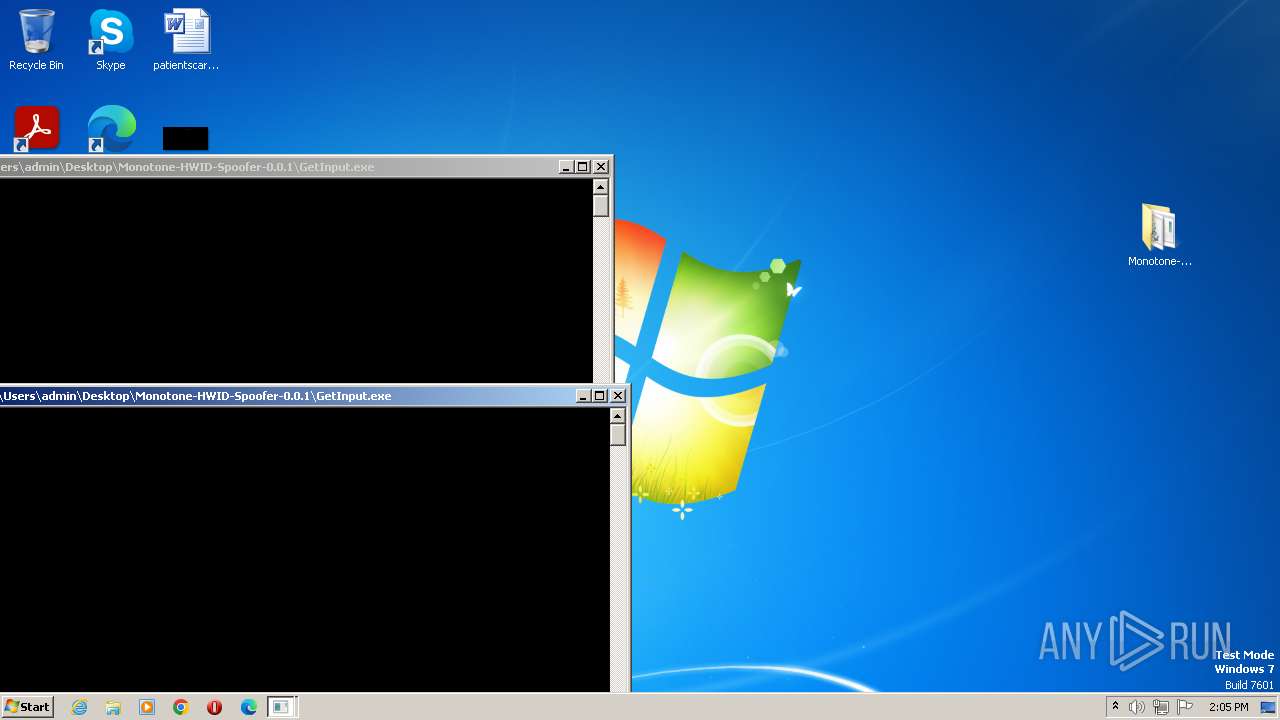Viewport: 1280px width, 720px height.
Task: Open the network tray icon
Action: [x=1160, y=707]
